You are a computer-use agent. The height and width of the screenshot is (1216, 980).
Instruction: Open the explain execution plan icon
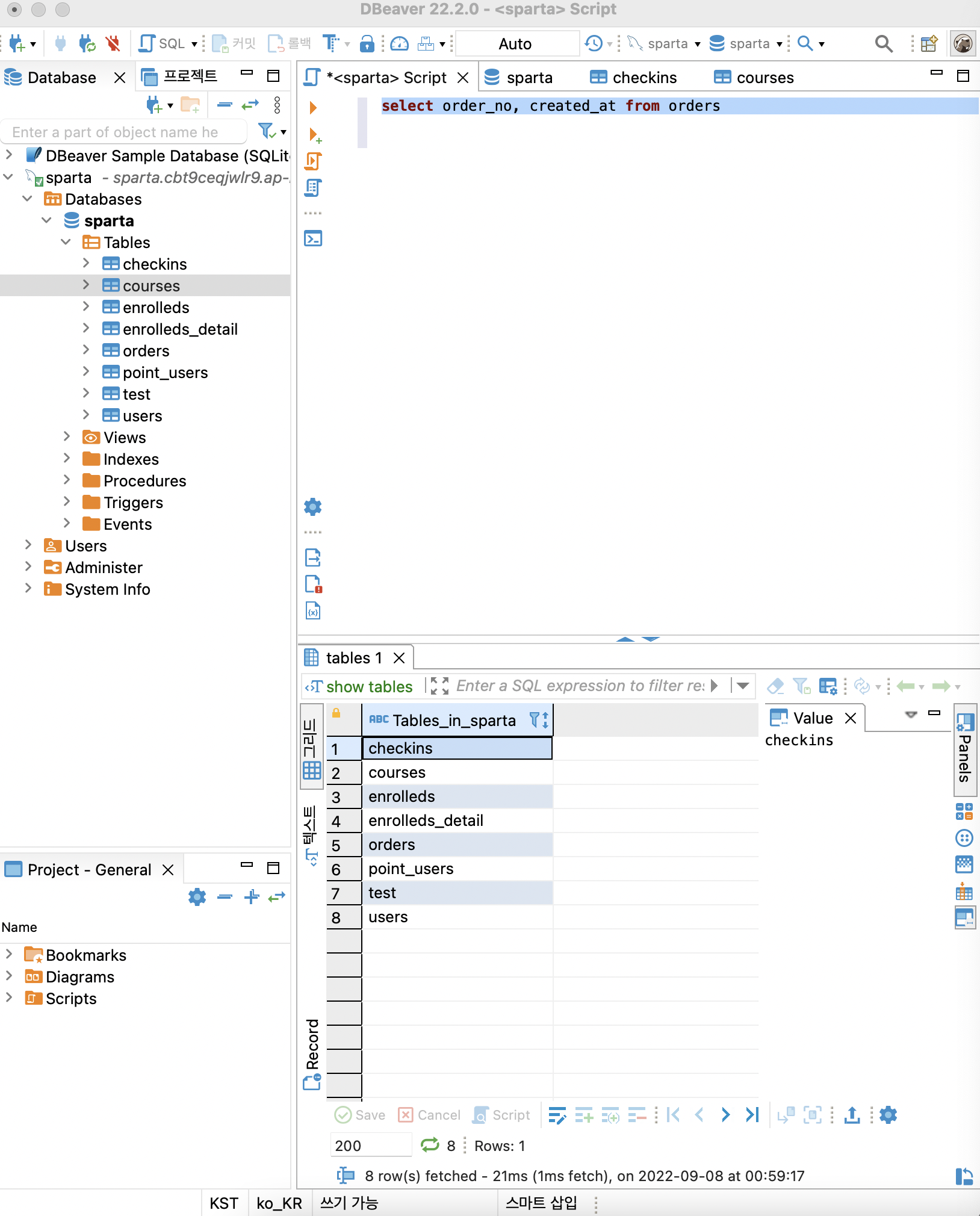(x=313, y=188)
